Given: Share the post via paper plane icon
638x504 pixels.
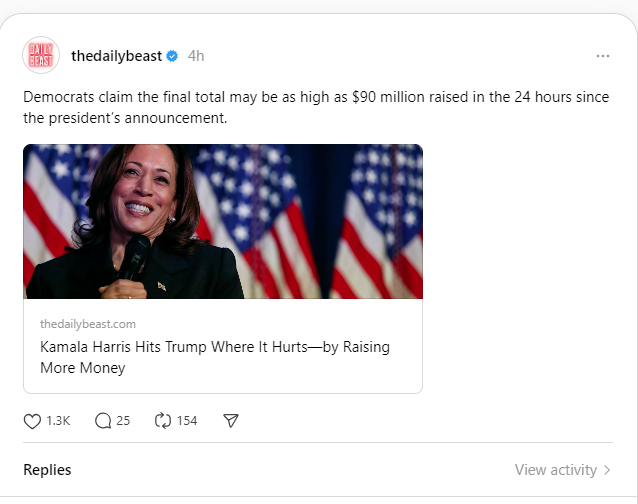Looking at the screenshot, I should [x=231, y=421].
